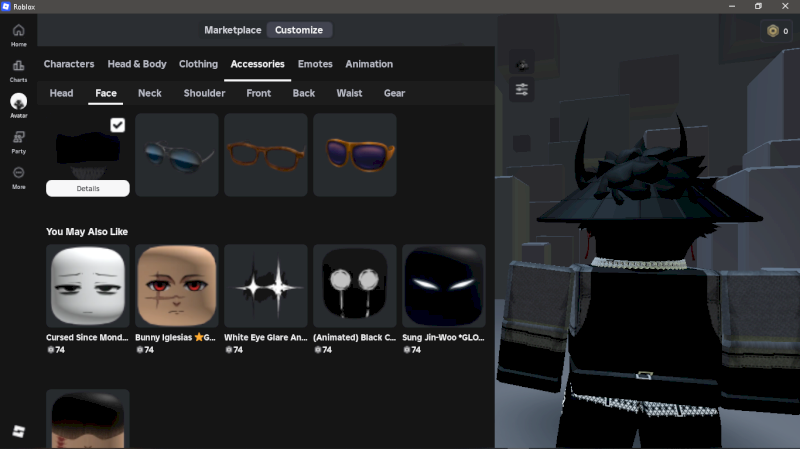Click the Cursed Since Mond... item title
800x449 pixels.
(x=87, y=337)
